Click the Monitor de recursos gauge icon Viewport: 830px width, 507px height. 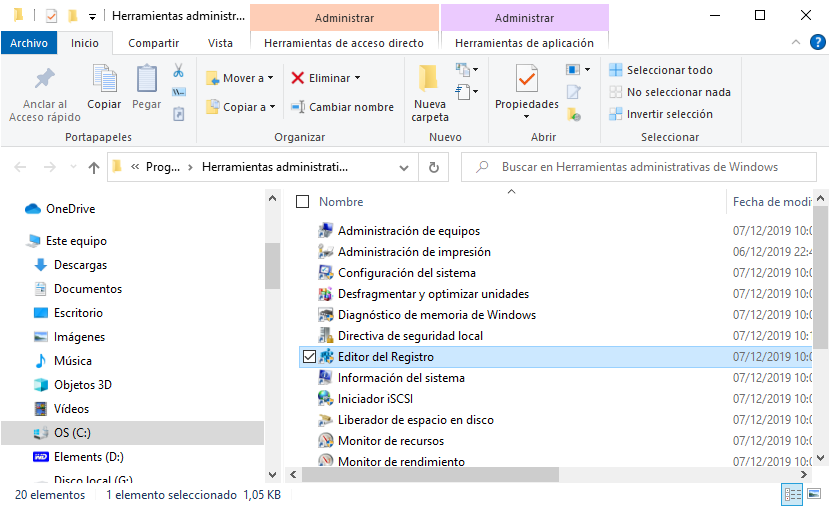coord(325,440)
